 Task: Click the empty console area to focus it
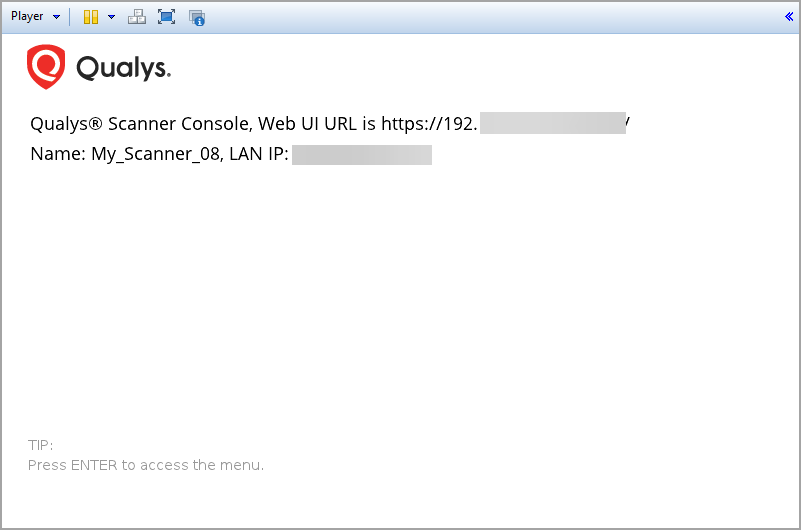400,300
